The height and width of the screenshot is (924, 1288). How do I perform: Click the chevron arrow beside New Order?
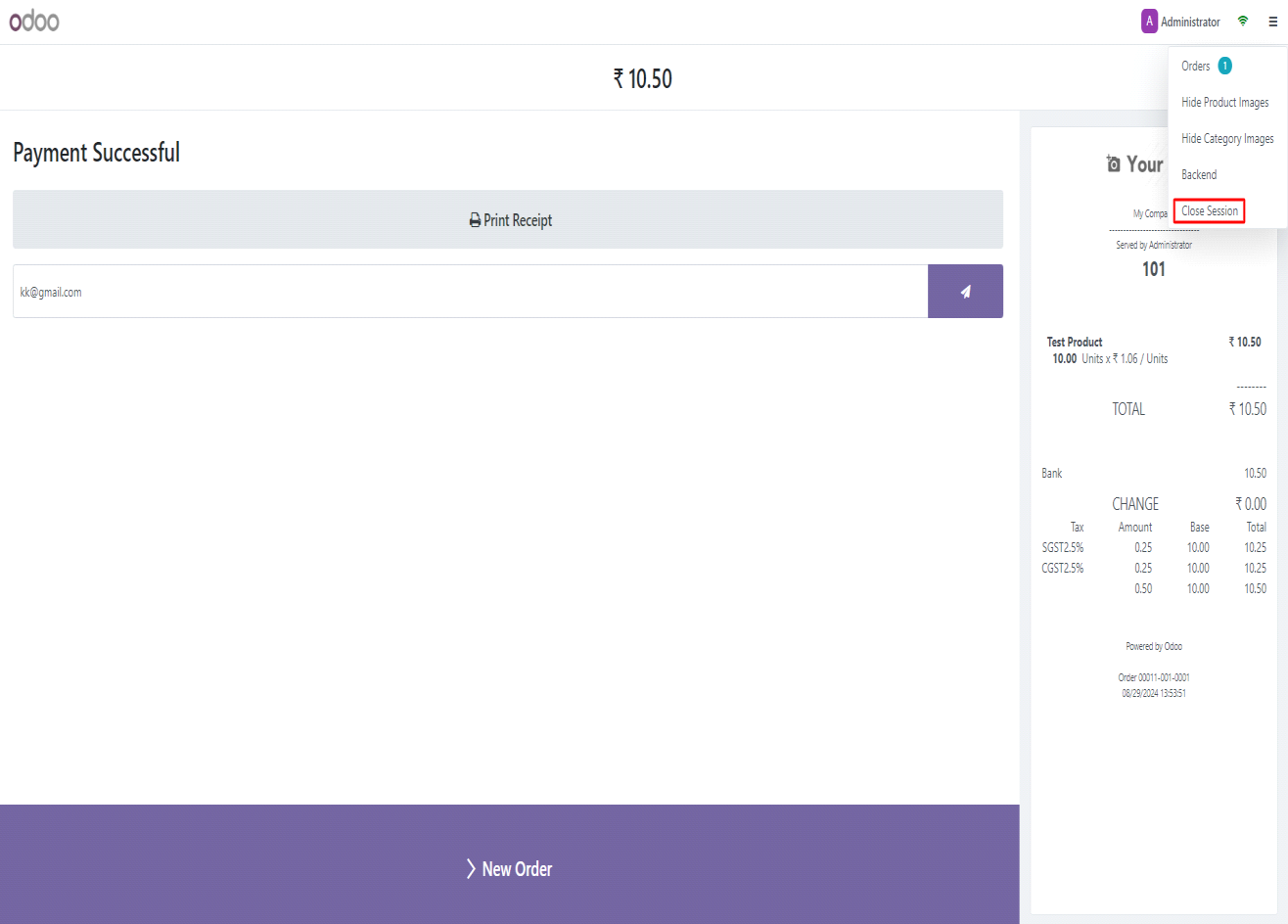pyautogui.click(x=471, y=869)
